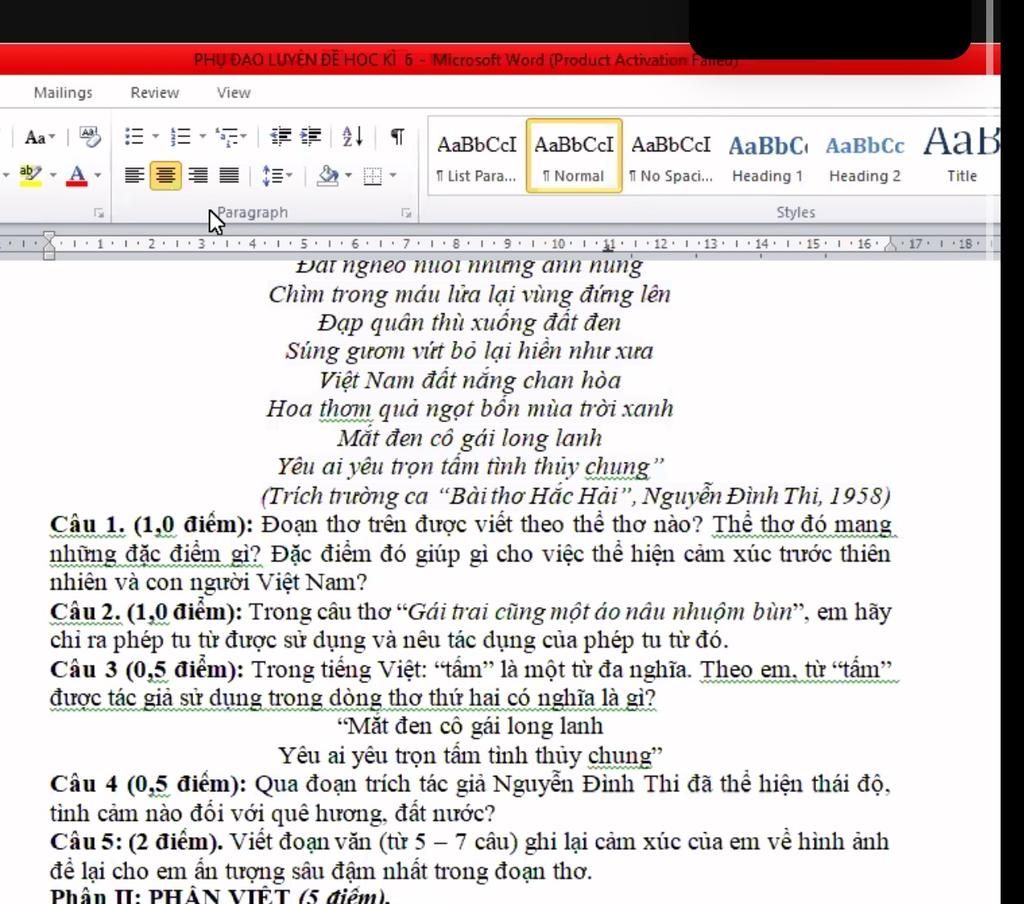Apply the List Paragraph style
The image size is (1024, 904).
click(x=477, y=157)
